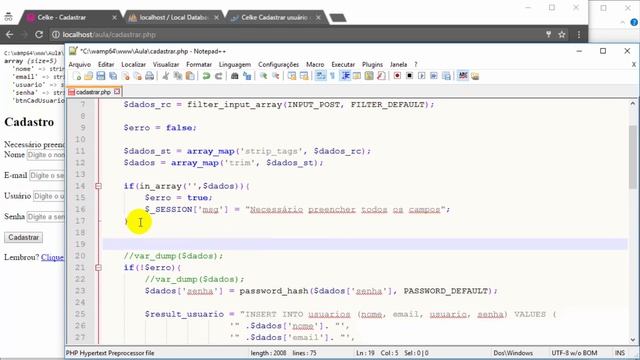Toggle synchronized vertical scrolling icon
Screen dimensions: 640x360
[x=292, y=76]
